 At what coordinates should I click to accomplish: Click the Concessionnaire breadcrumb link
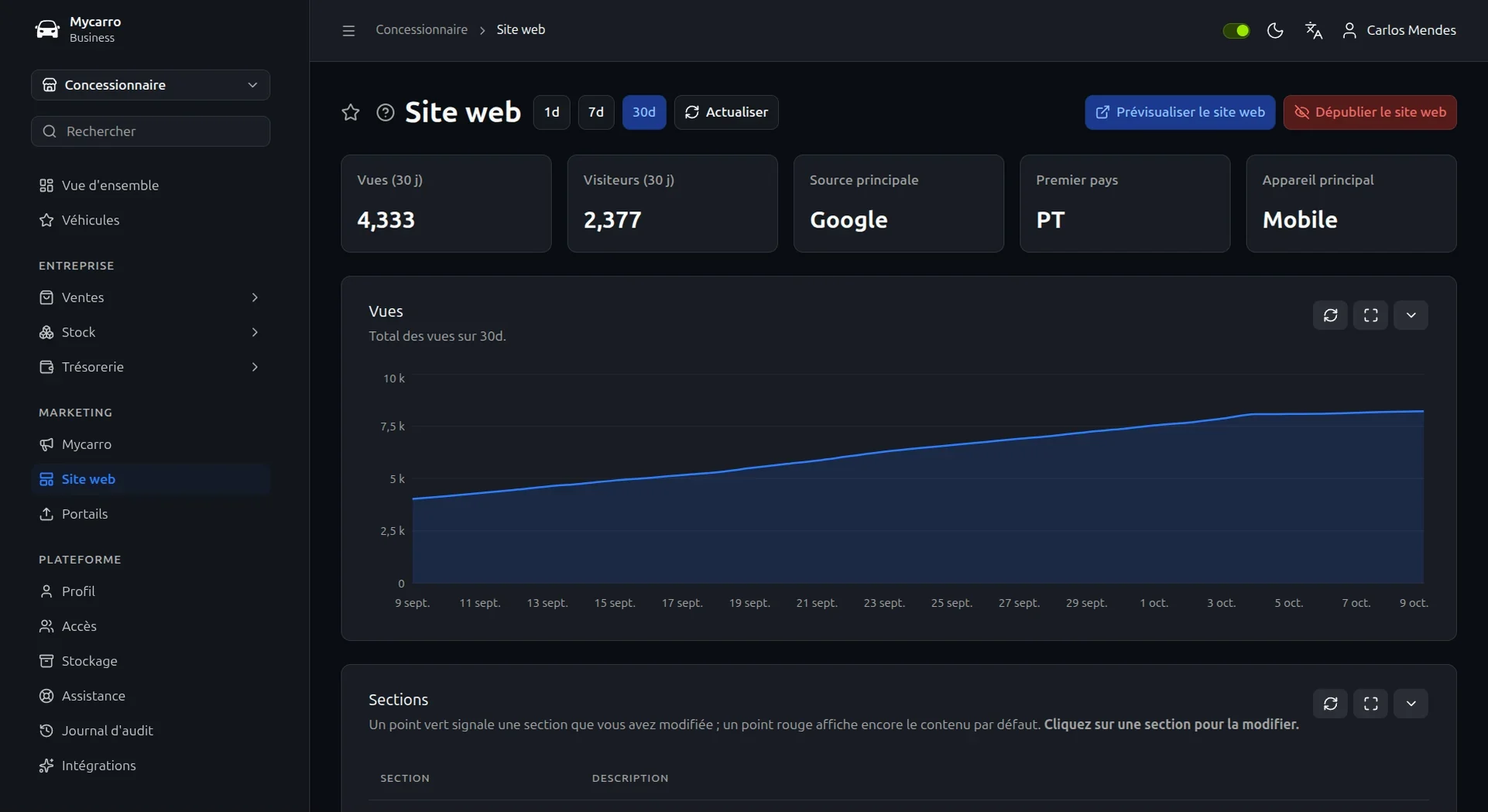(x=422, y=29)
